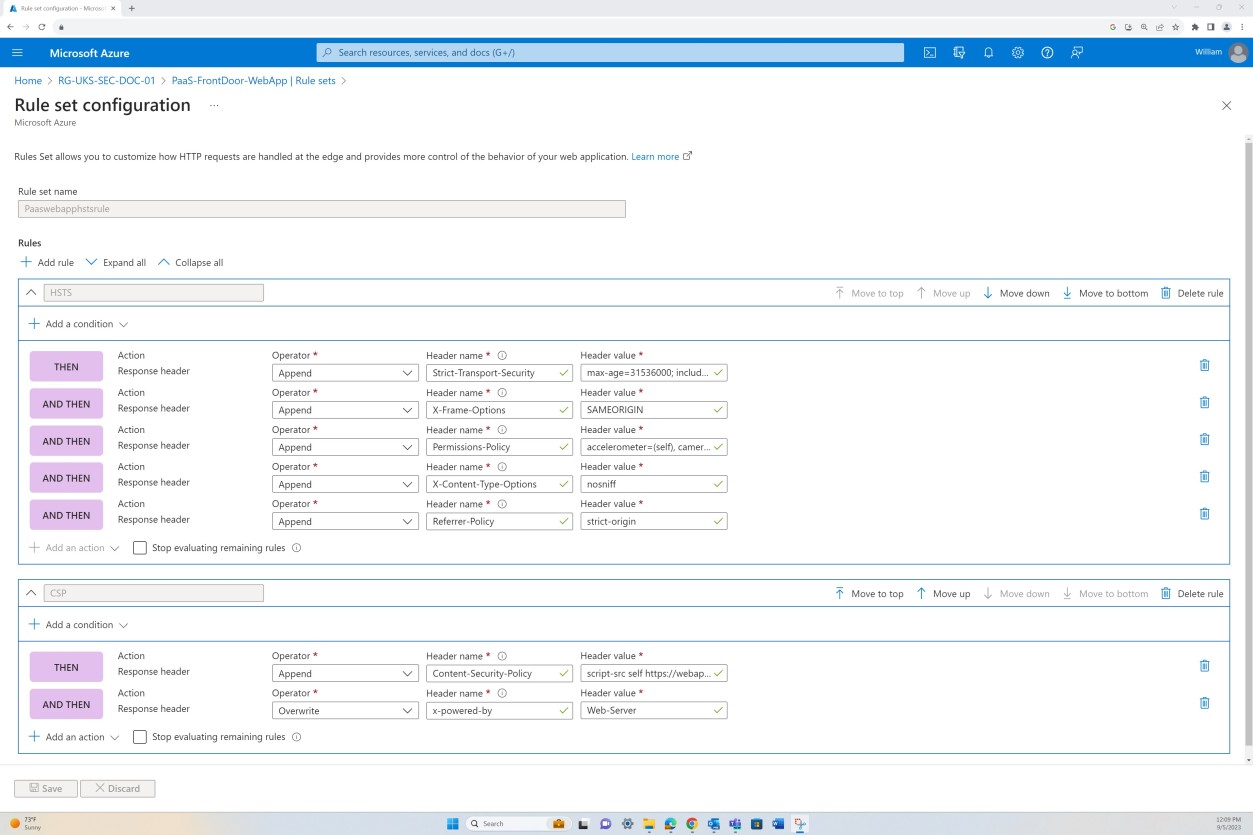
Task: Open the portal settings gear
Action: coord(1018,52)
